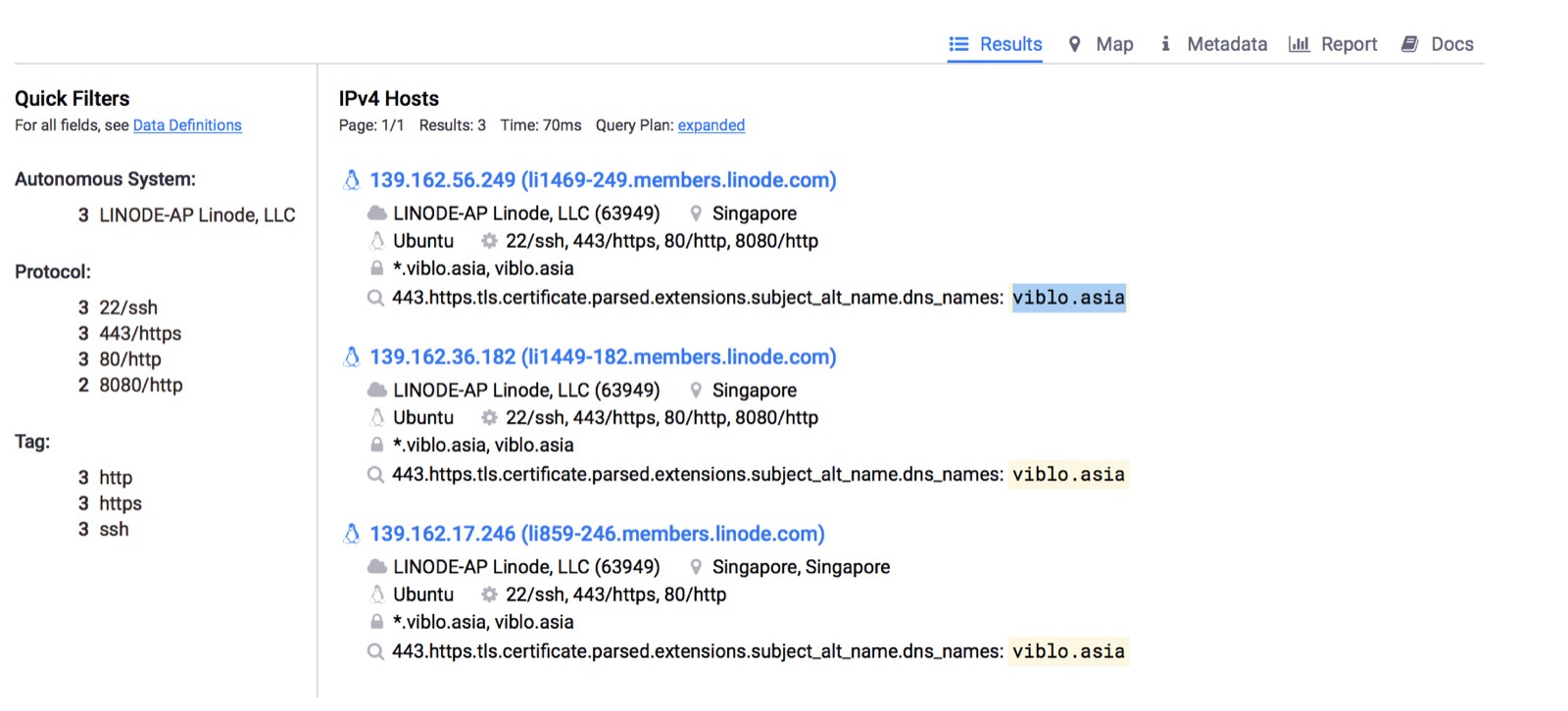
Task: Click padlock icon in 139.162.17.246 result
Action: point(376,622)
